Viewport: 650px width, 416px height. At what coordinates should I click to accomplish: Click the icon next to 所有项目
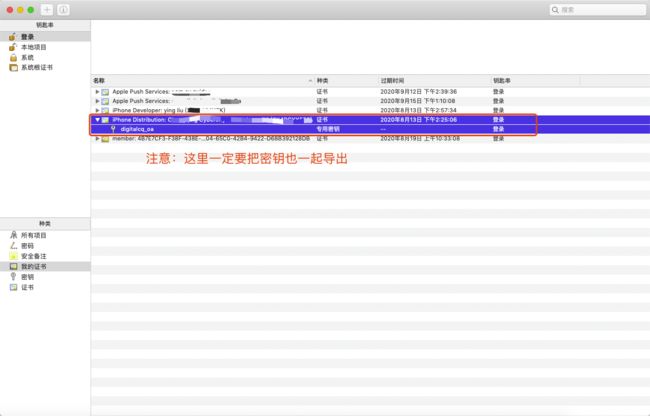(13, 235)
